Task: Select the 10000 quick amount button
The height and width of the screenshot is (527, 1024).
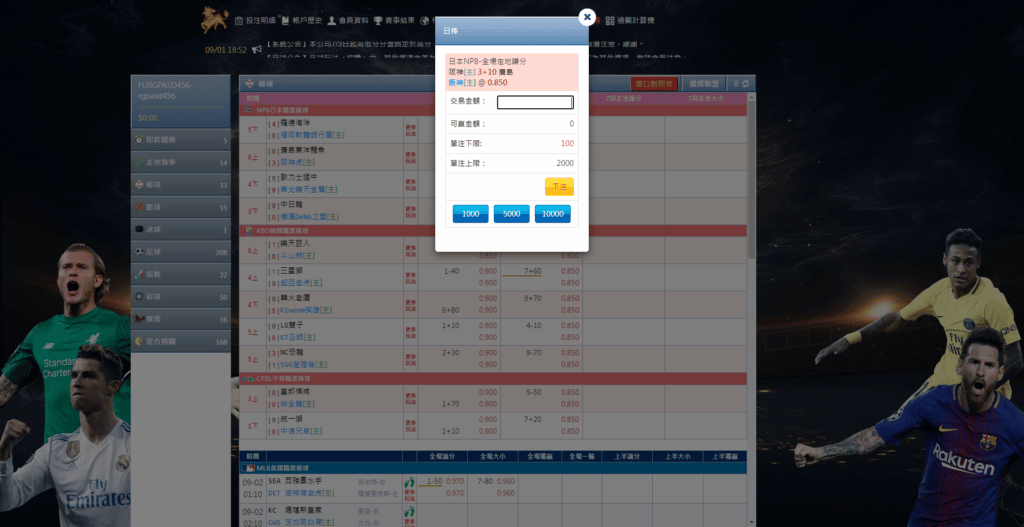Action: pyautogui.click(x=552, y=214)
